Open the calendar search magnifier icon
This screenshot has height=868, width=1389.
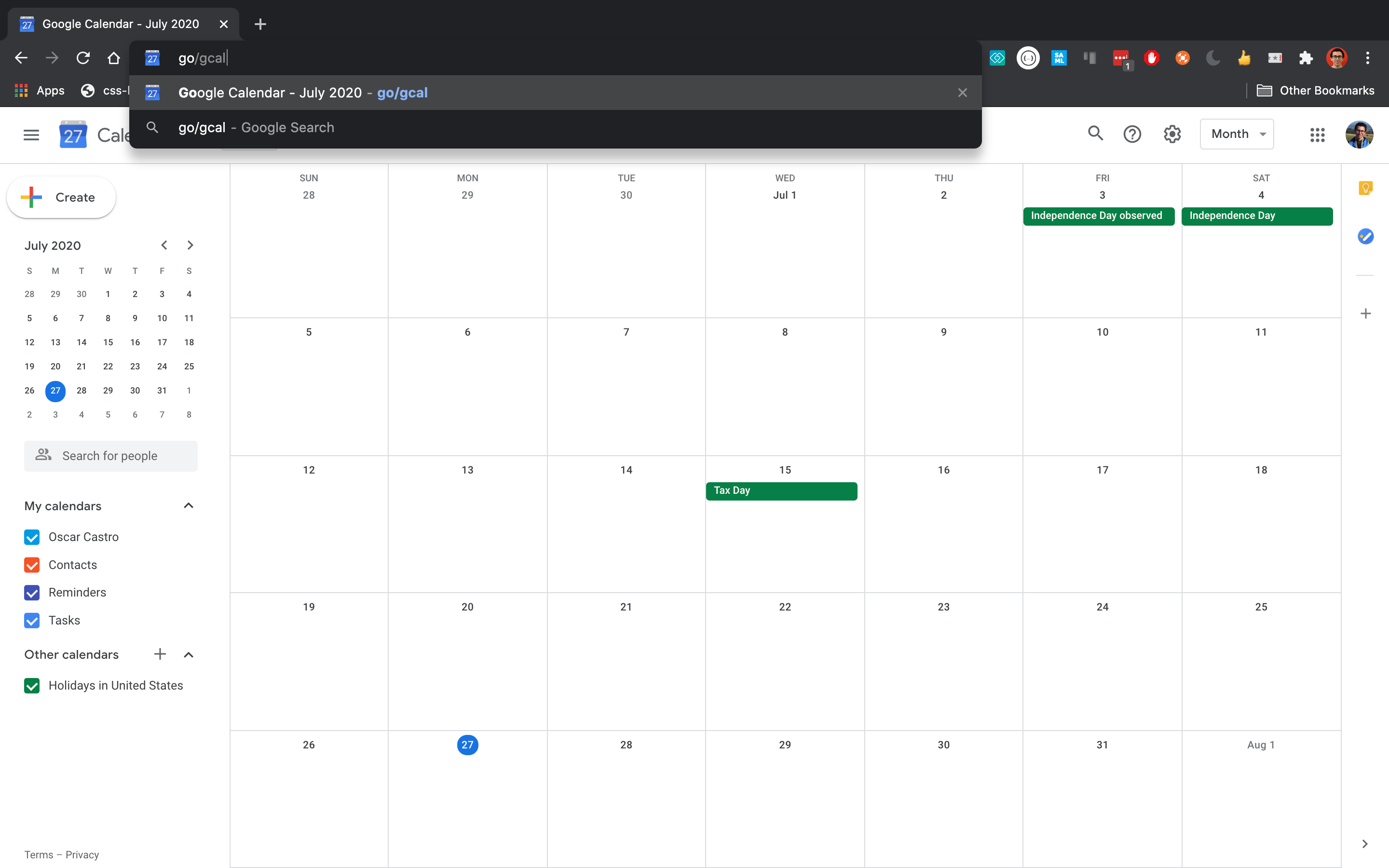pos(1095,134)
